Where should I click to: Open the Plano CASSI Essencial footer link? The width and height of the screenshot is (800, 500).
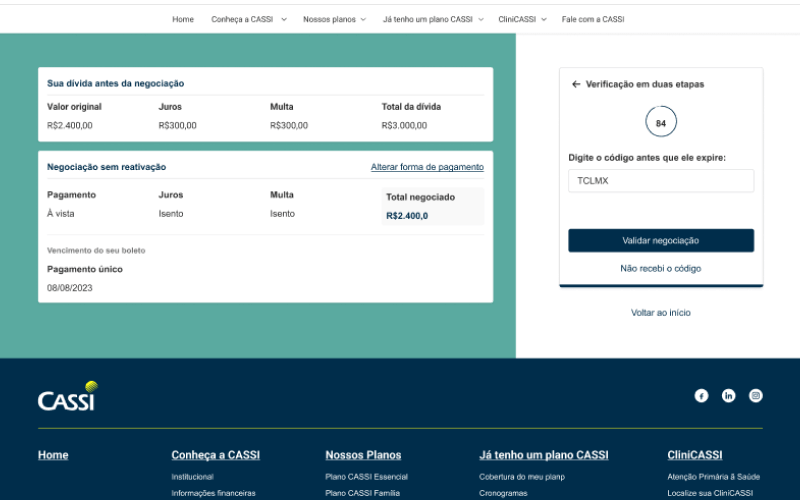coord(366,477)
